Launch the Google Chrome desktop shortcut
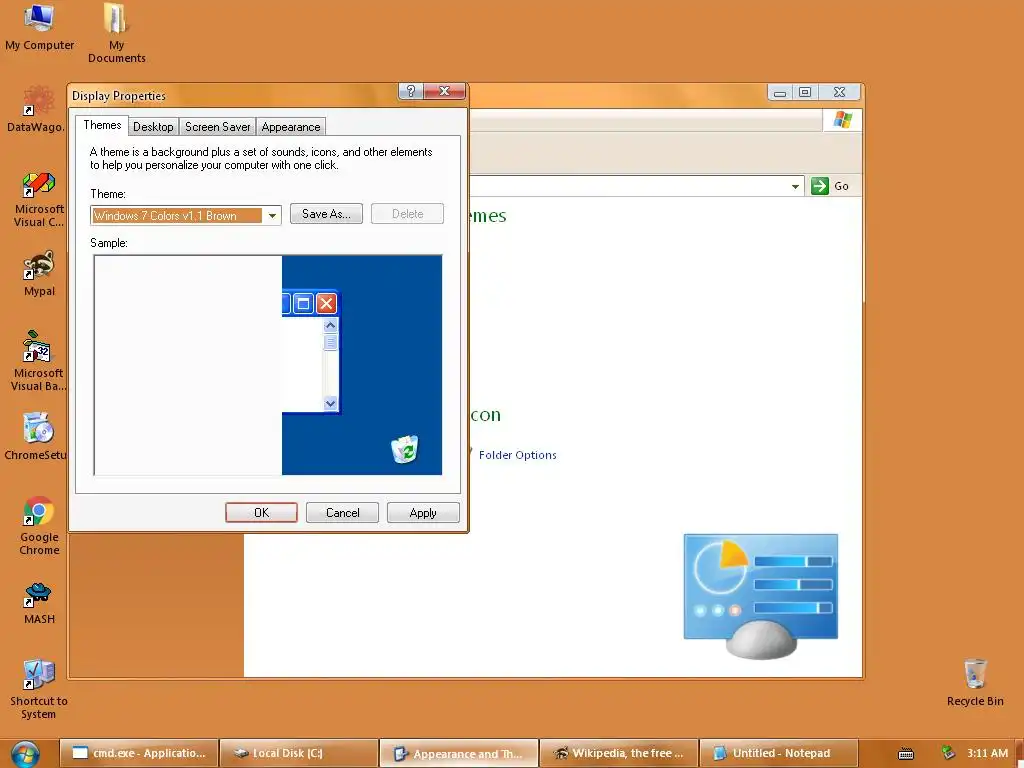 pyautogui.click(x=39, y=526)
